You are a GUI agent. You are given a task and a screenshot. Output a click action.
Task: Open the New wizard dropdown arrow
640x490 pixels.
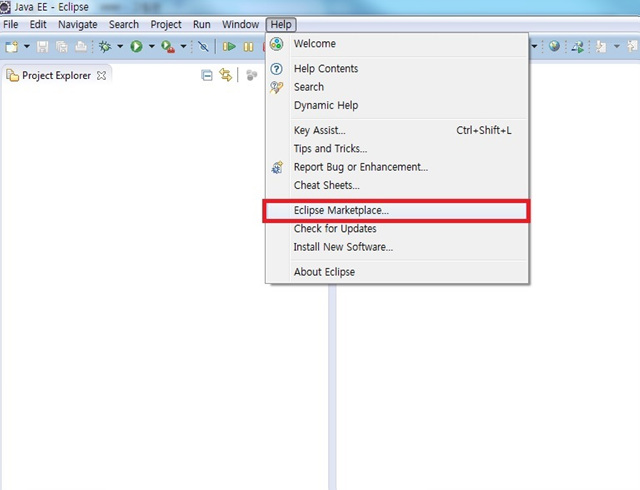pos(27,46)
